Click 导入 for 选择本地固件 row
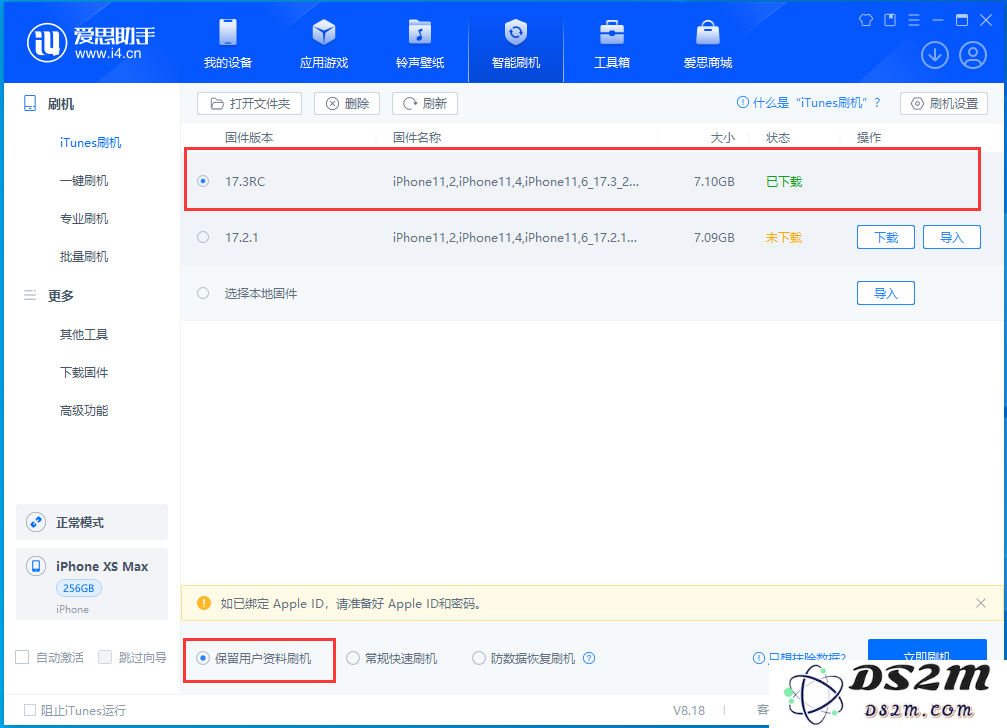 click(886, 293)
